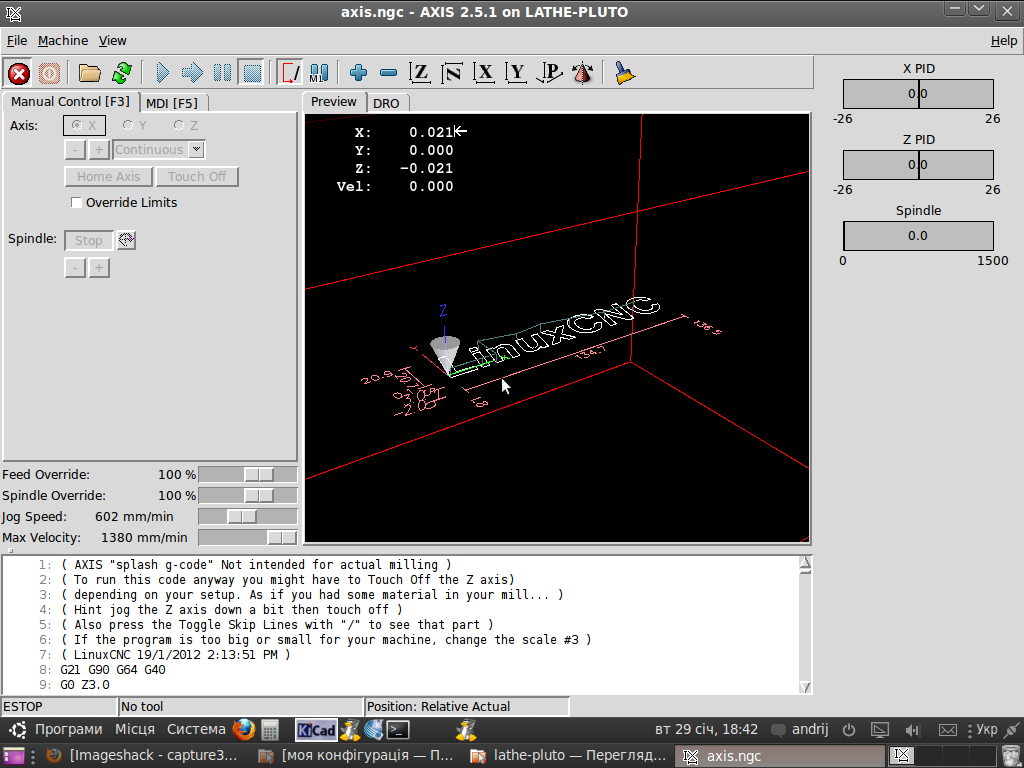The width and height of the screenshot is (1024, 768).
Task: Click the Zoom In plus icon
Action: 358,73
